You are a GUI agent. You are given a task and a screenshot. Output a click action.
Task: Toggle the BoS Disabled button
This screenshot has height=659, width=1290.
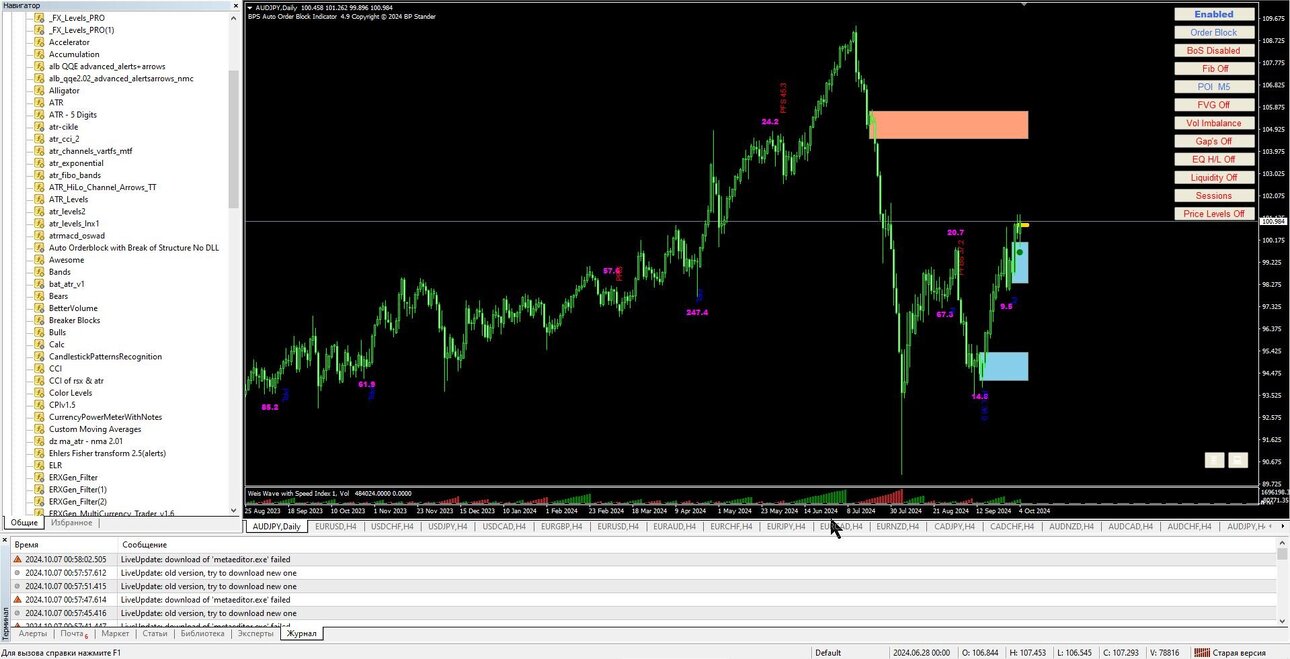pyautogui.click(x=1214, y=51)
